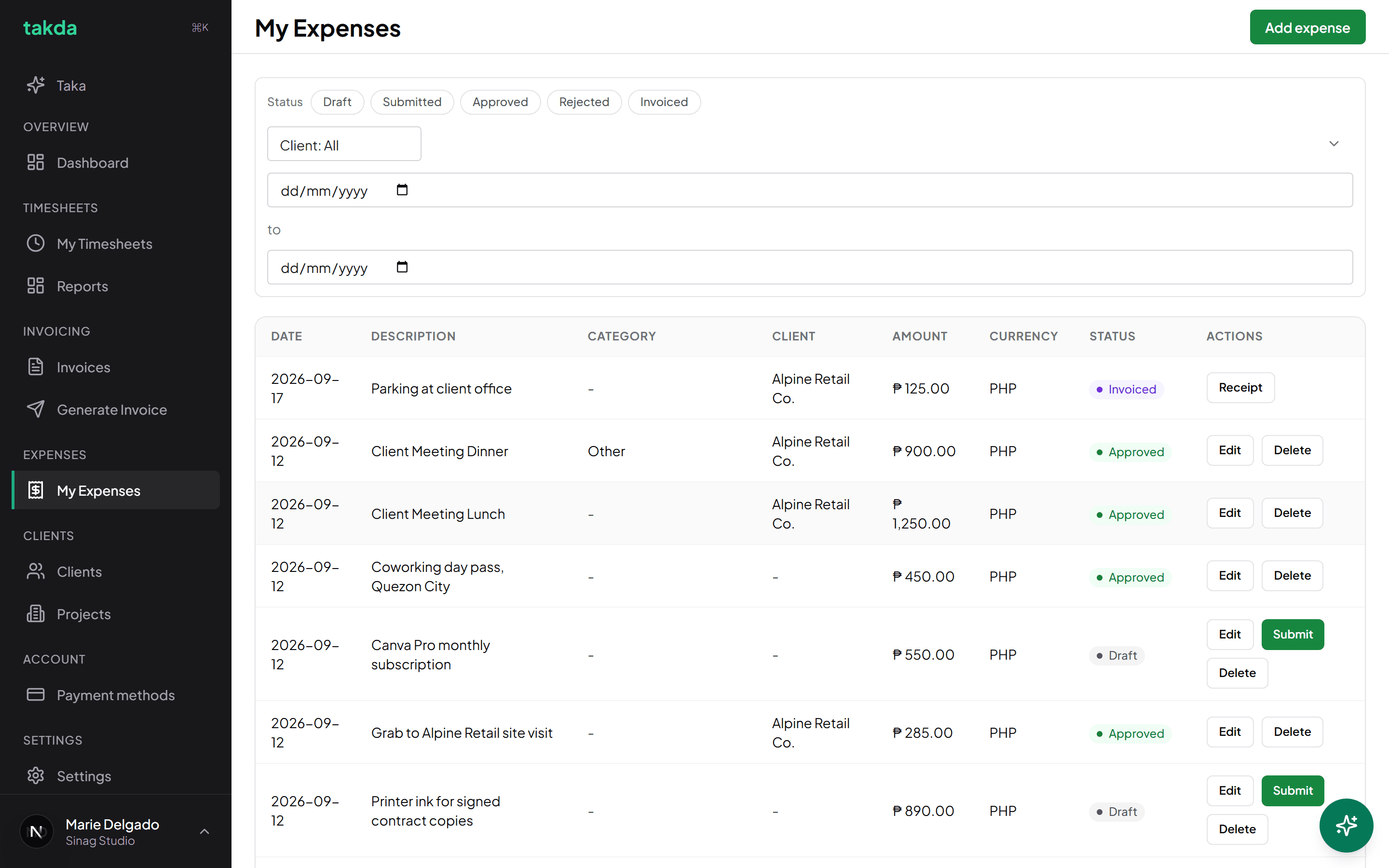This screenshot has width=1389, height=868.
Task: Navigate to Settings in the sidebar
Action: click(x=115, y=775)
